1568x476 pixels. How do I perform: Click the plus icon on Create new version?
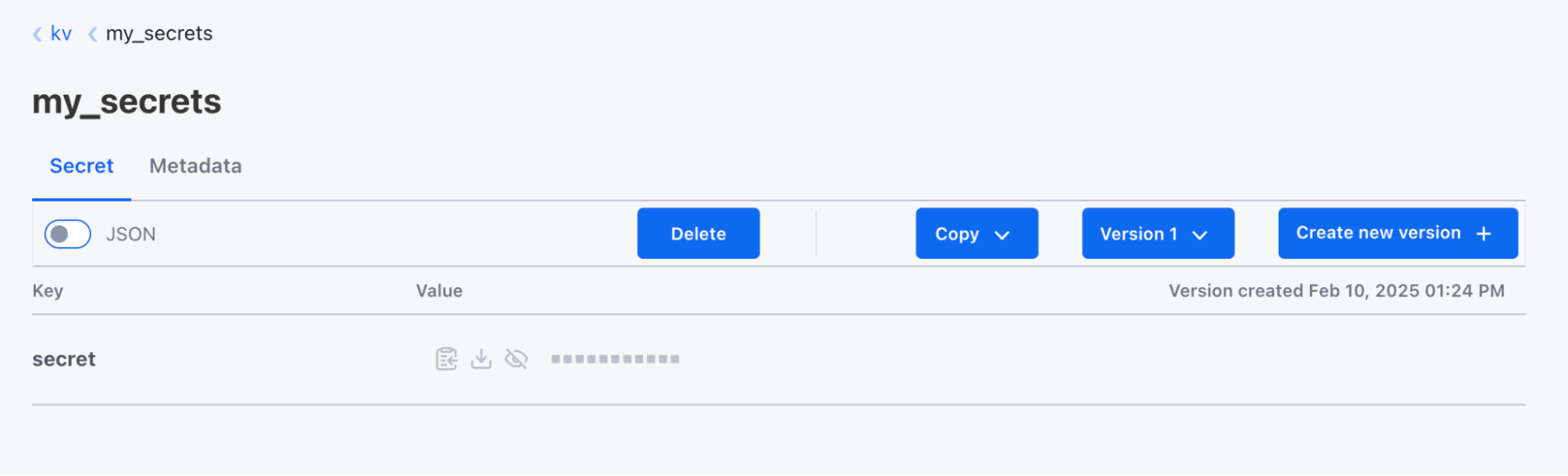pos(1485,233)
